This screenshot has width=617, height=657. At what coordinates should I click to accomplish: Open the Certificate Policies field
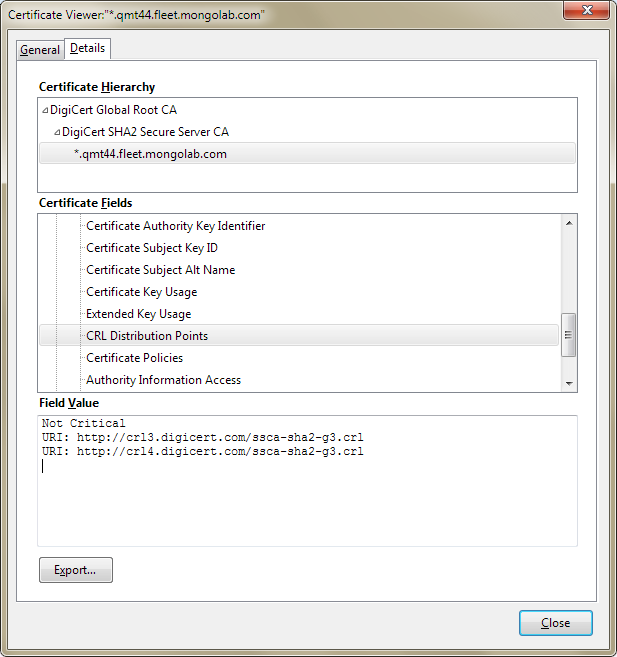[x=134, y=358]
